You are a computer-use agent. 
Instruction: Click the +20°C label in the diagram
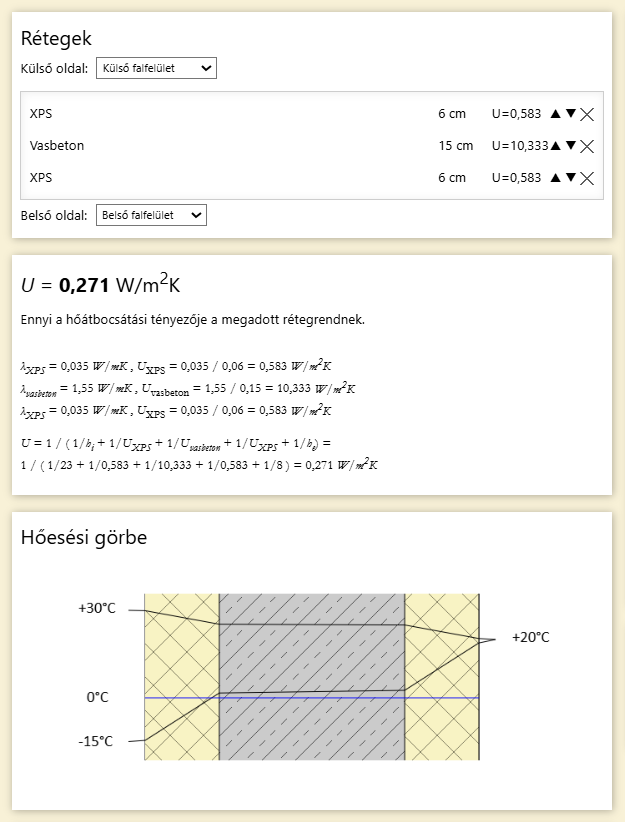pos(530,637)
